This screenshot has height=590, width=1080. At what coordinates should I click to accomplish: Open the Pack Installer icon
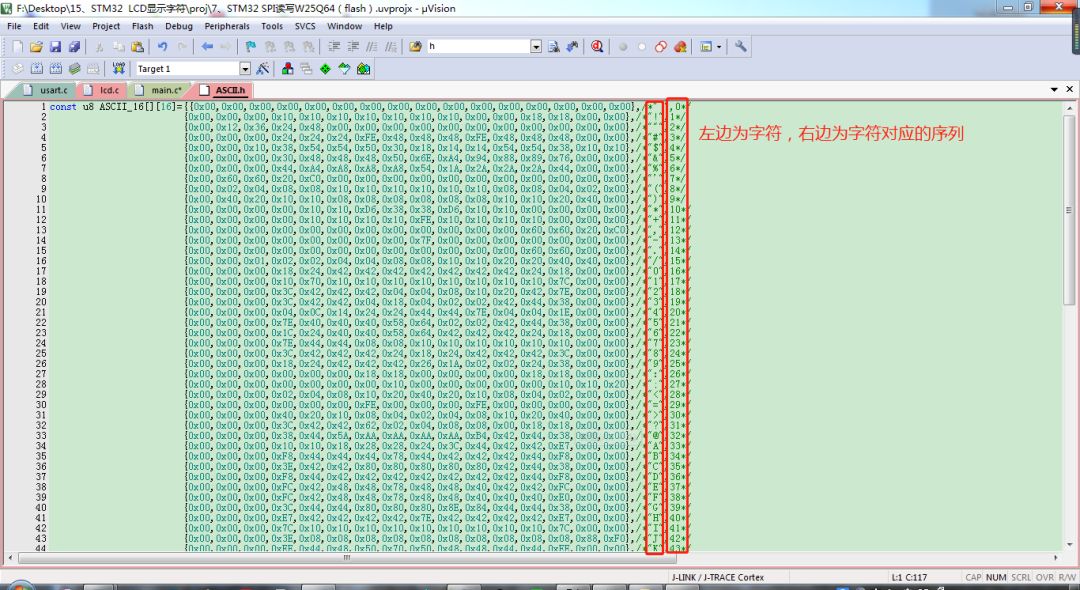pyautogui.click(x=363, y=69)
